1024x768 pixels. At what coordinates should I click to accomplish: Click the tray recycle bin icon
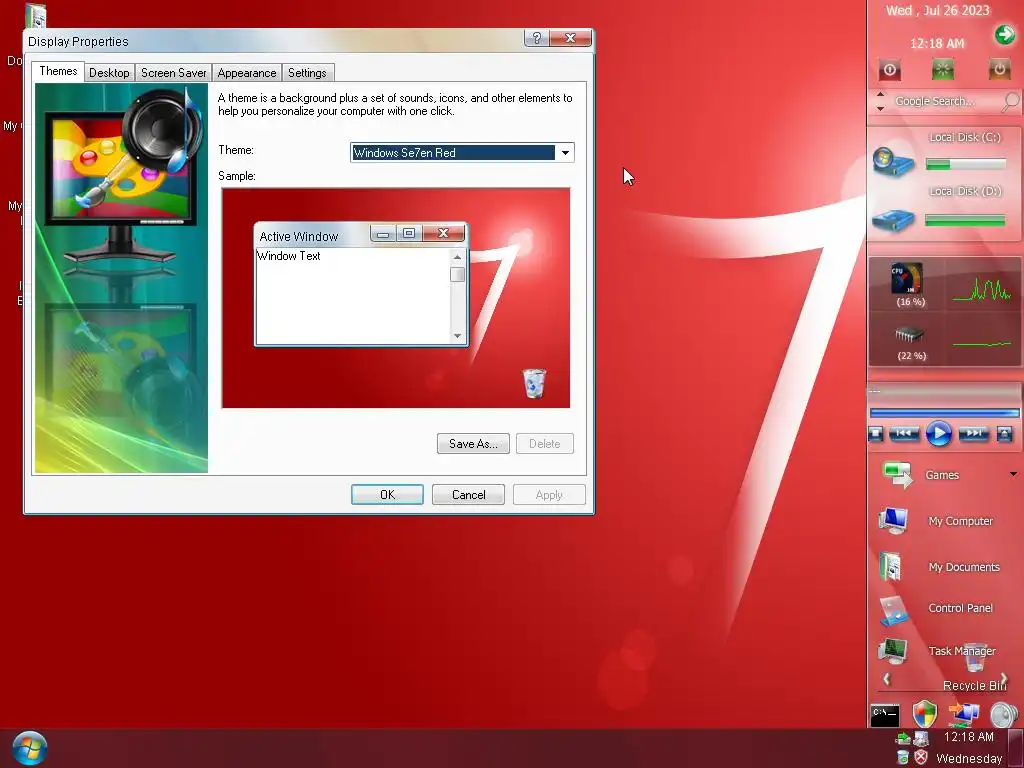click(x=903, y=757)
